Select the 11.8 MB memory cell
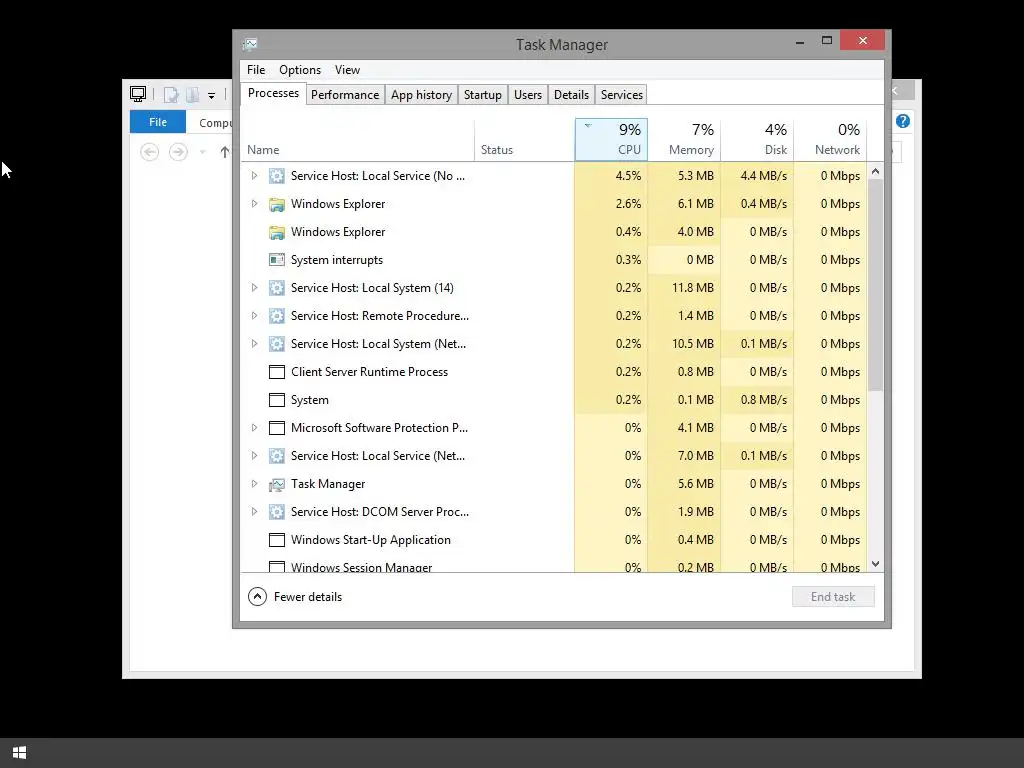The height and width of the screenshot is (768, 1024). (x=684, y=288)
